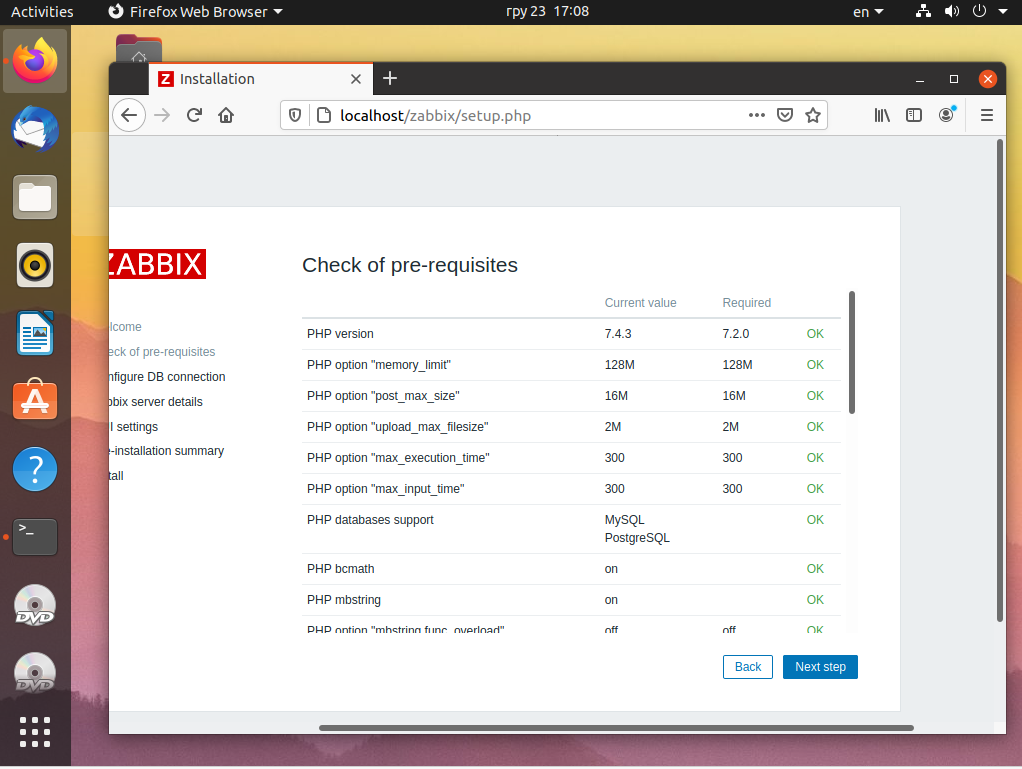Open the lower DVD disc in the dock

[x=35, y=673]
